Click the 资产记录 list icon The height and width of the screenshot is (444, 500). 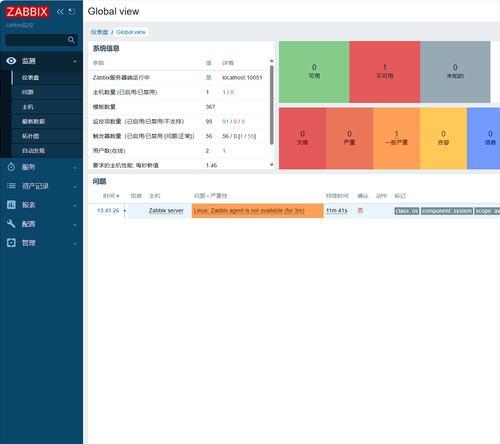pyautogui.click(x=11, y=186)
